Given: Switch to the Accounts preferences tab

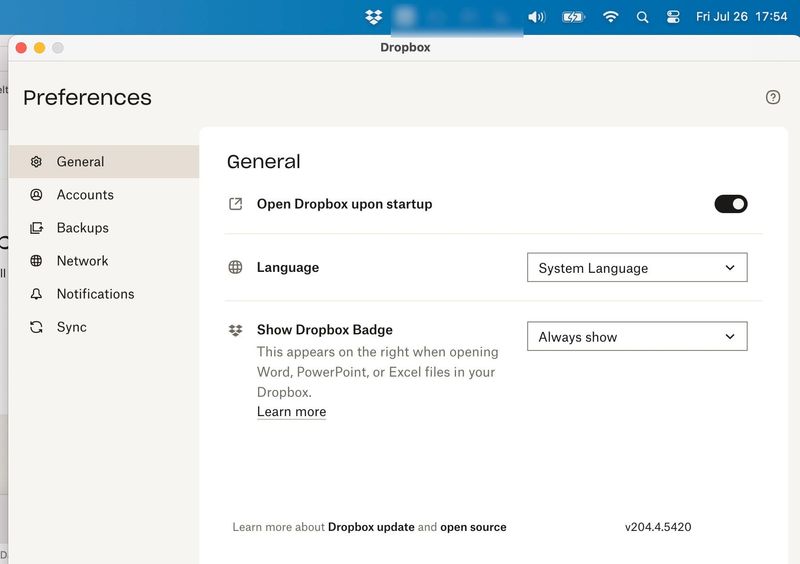Looking at the screenshot, I should [x=85, y=195].
